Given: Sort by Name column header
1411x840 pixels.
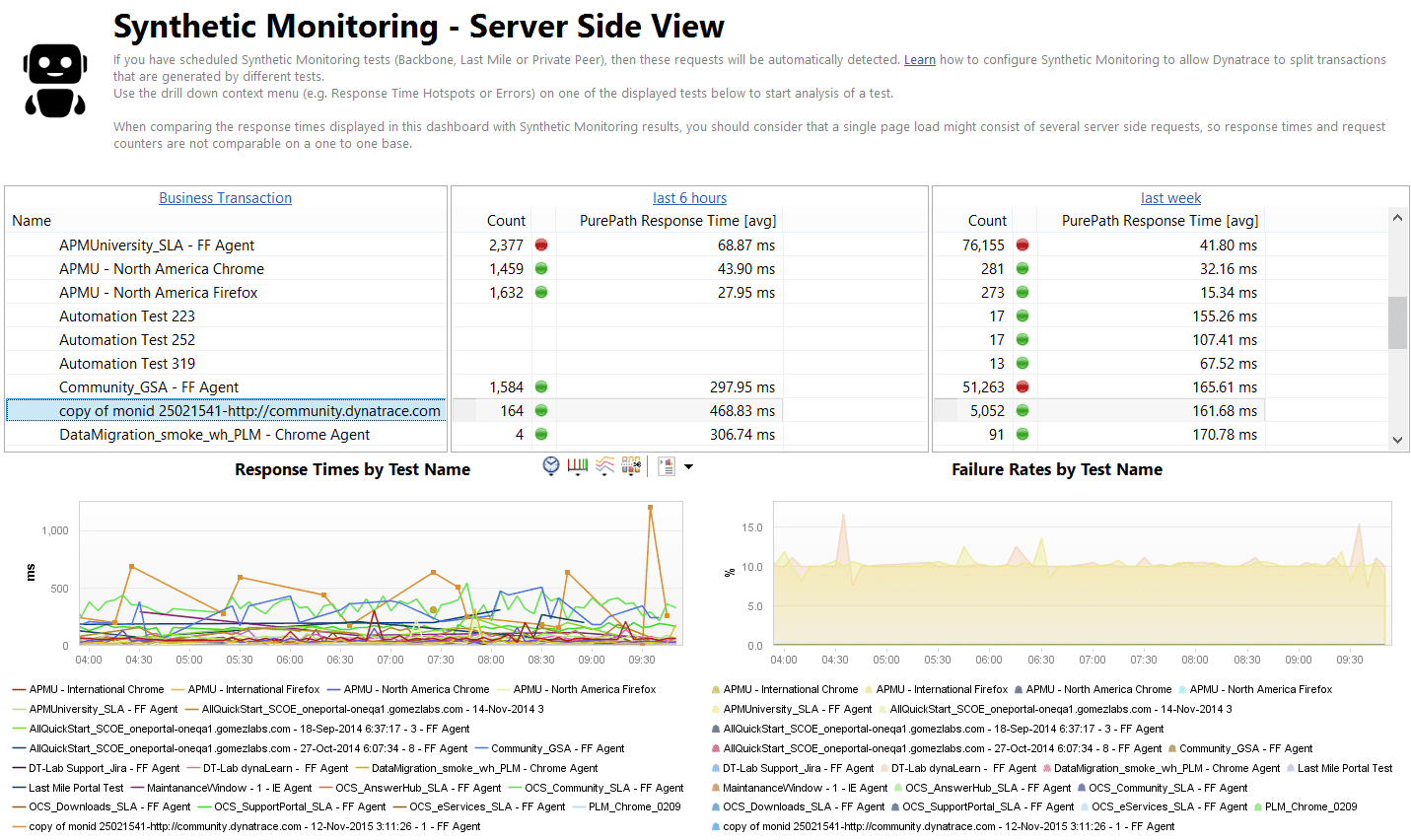Looking at the screenshot, I should coord(32,221).
